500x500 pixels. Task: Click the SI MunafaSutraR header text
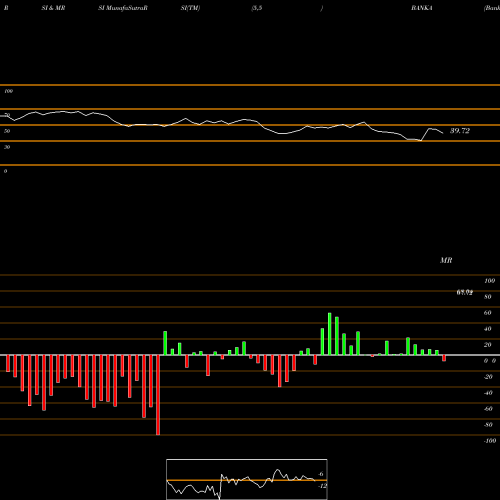(123, 8)
